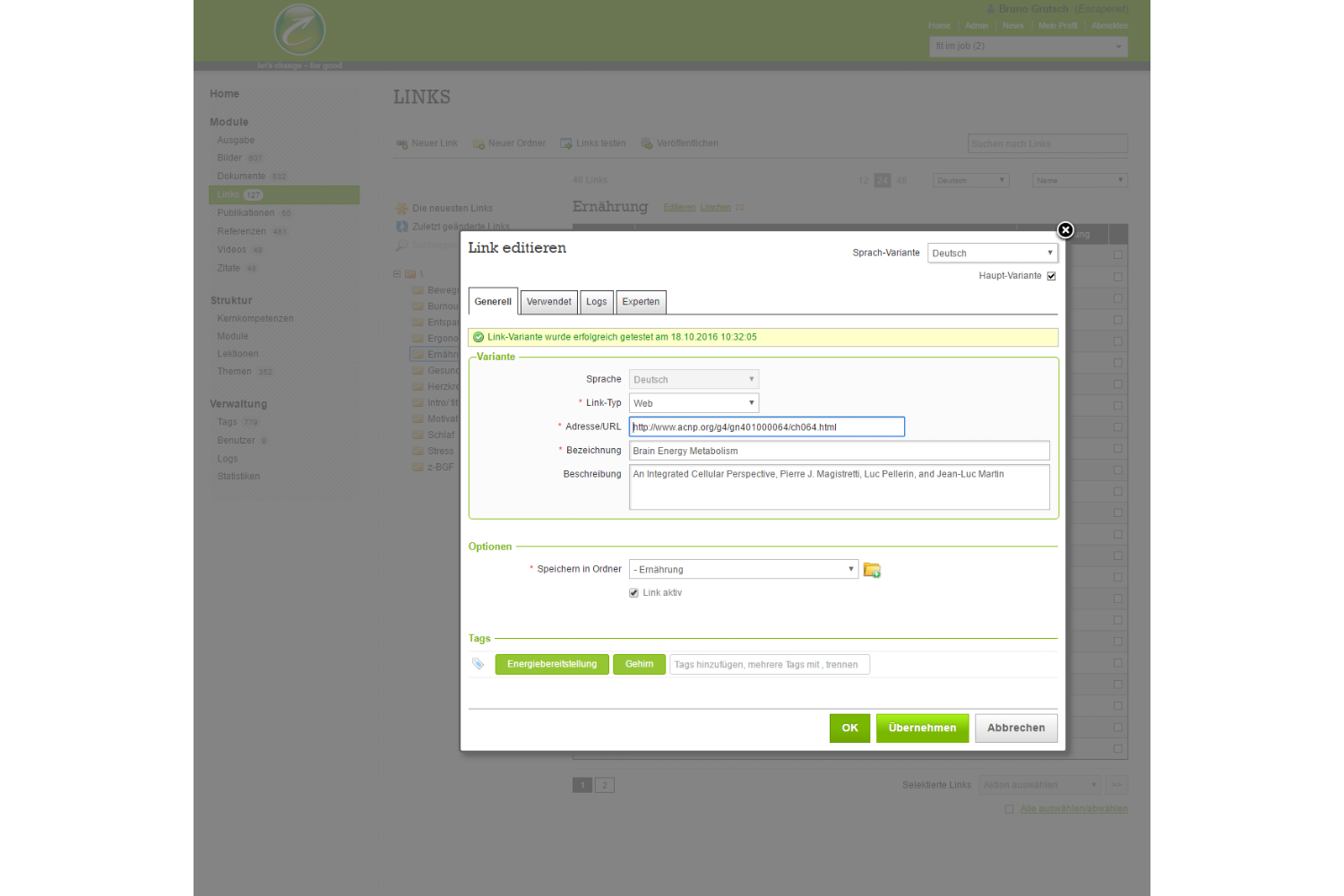Image resolution: width=1344 pixels, height=896 pixels.
Task: Check Alle auswählen/abwählen checkbox
Action: [x=1009, y=809]
